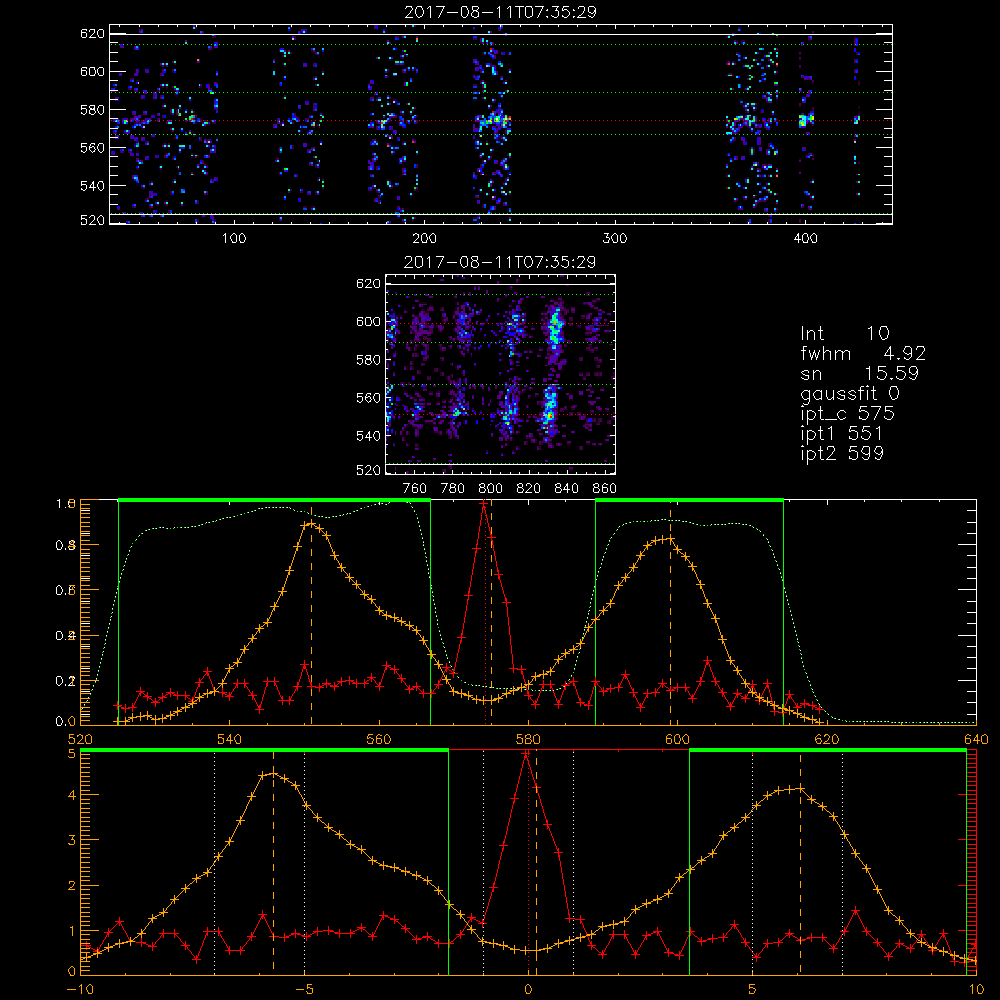The height and width of the screenshot is (1000, 1000).
Task: Select the 'sn 15.59' readout line
Action: (859, 373)
